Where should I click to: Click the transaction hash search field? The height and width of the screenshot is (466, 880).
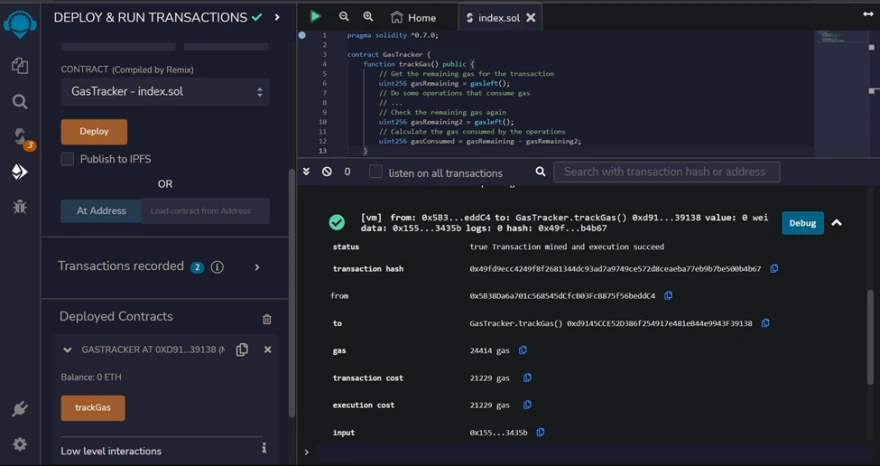pyautogui.click(x=668, y=172)
